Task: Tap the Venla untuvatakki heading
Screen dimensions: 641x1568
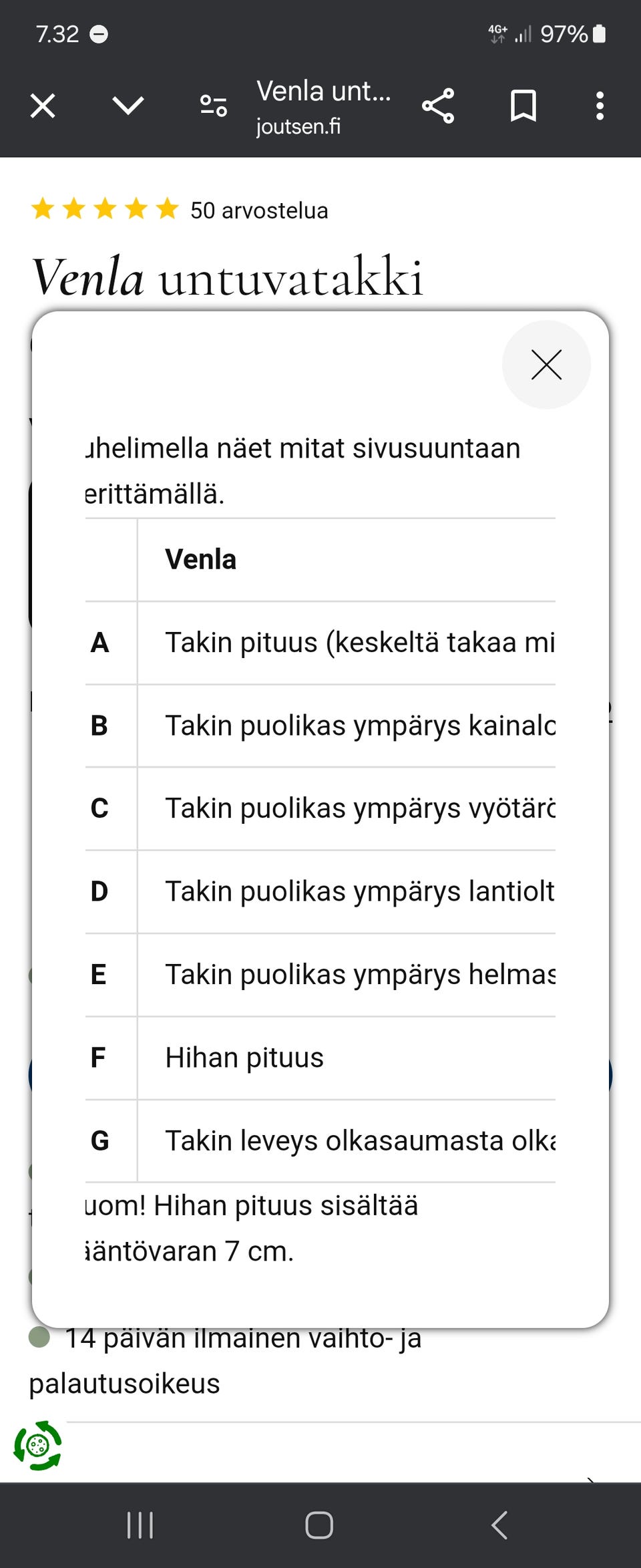Action: (230, 276)
